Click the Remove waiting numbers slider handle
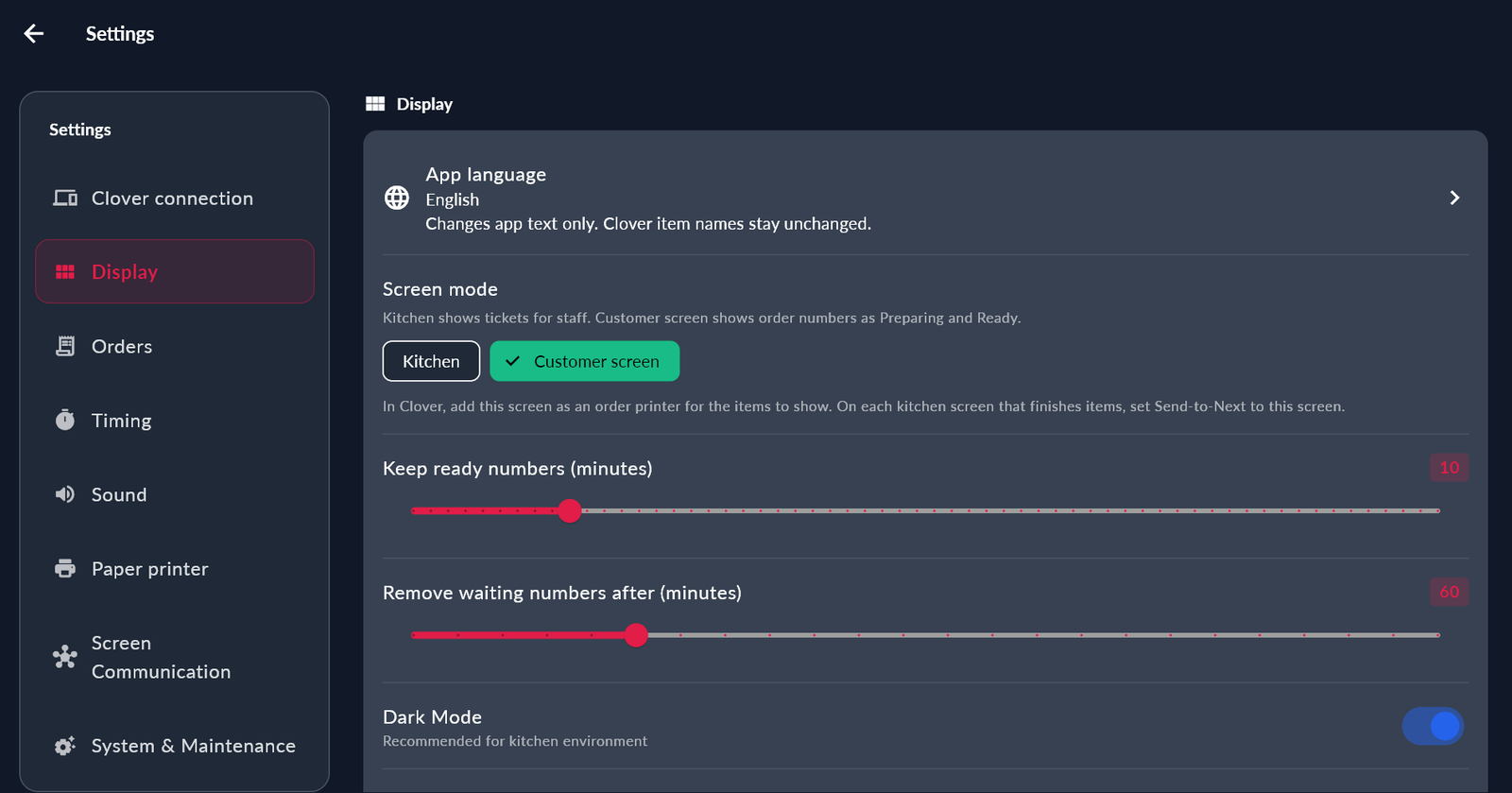The image size is (1512, 793). coord(636,635)
